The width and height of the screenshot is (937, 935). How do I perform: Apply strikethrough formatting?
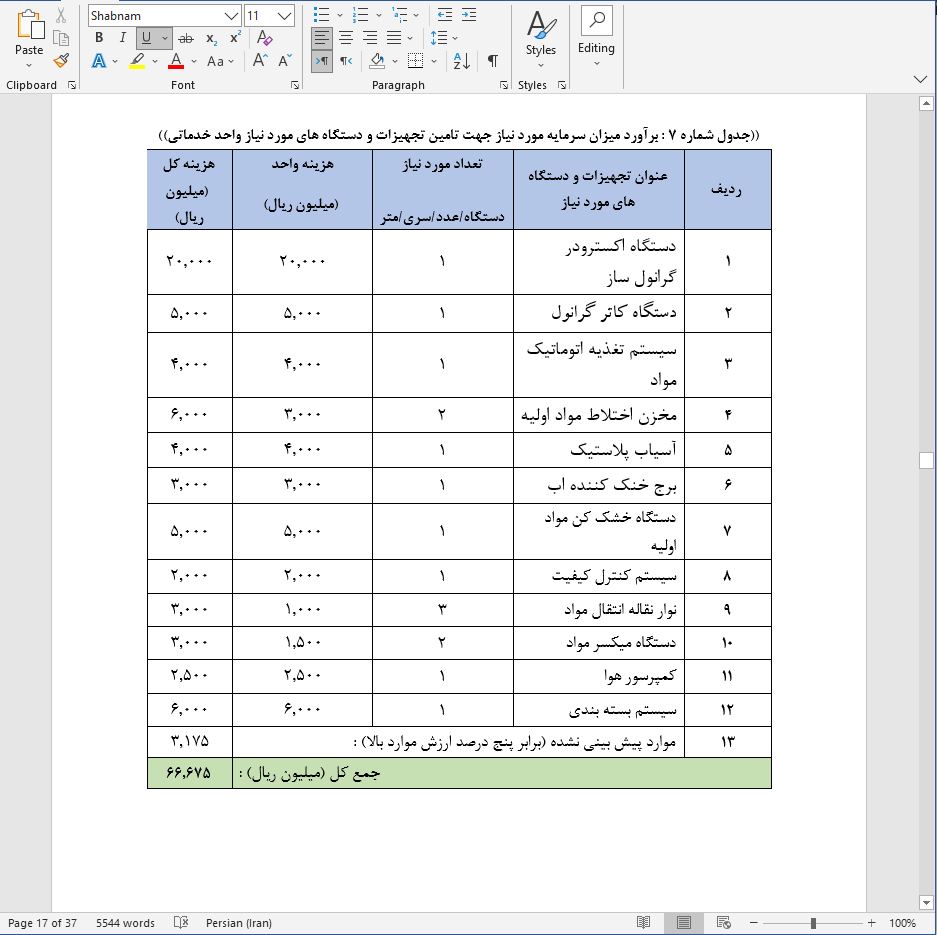point(186,38)
